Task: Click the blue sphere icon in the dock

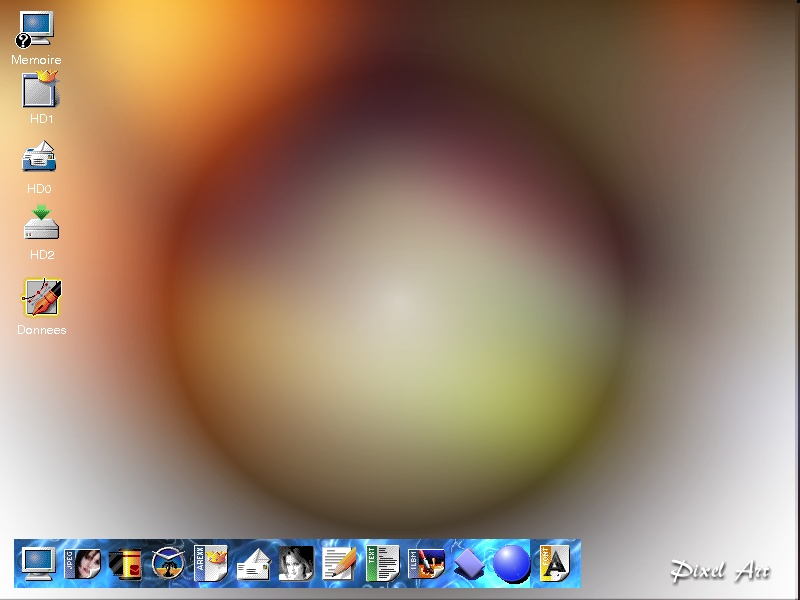Action: pos(510,565)
